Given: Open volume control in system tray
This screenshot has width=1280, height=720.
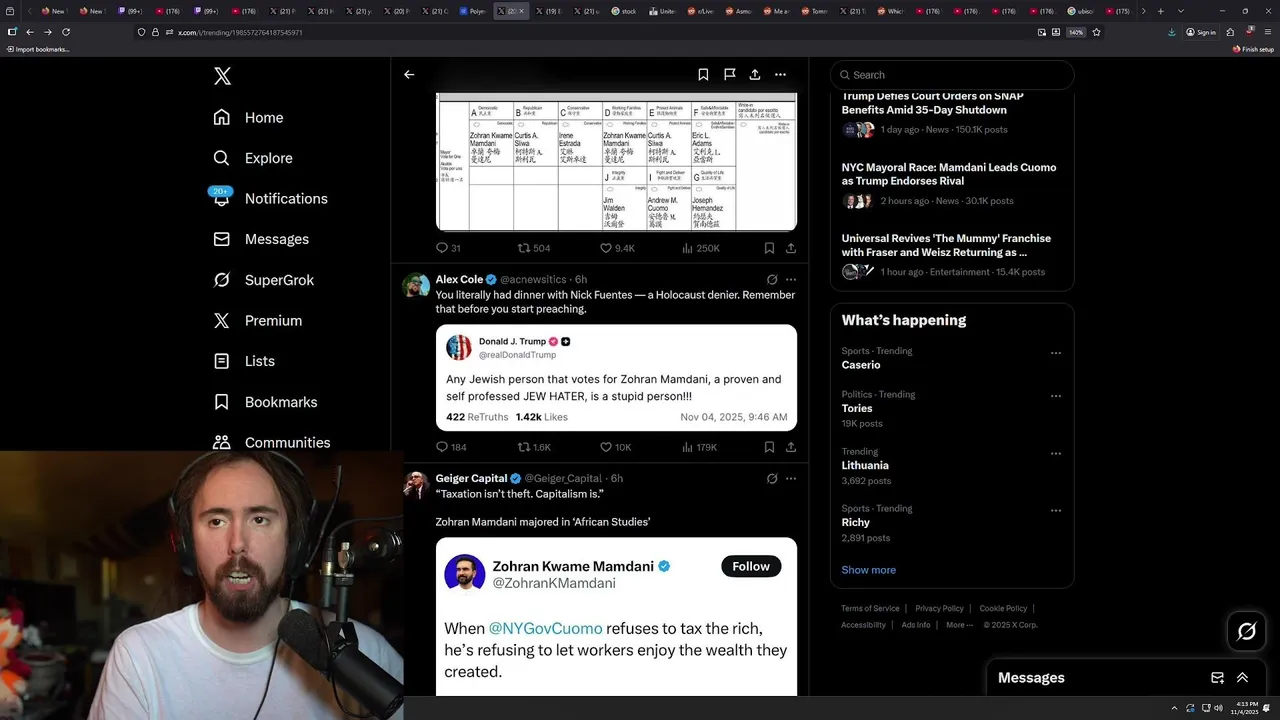Looking at the screenshot, I should pos(1218,708).
